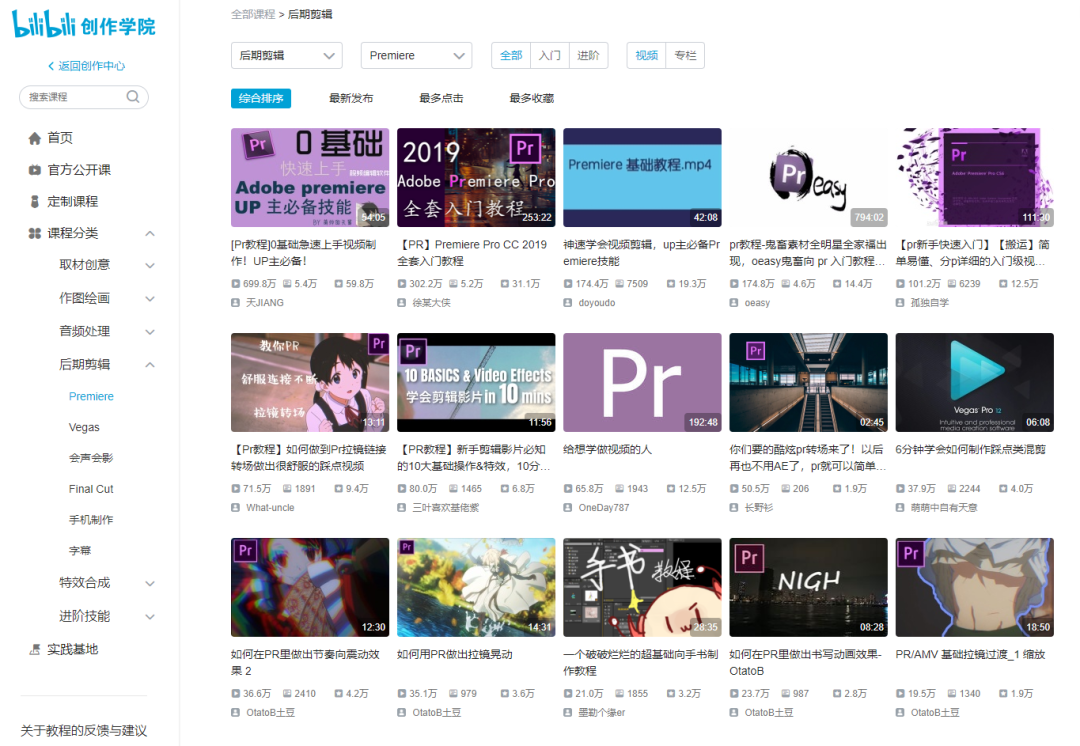1080x746 pixels.
Task: Click the bilibili 创作学院 logo
Action: [x=83, y=25]
